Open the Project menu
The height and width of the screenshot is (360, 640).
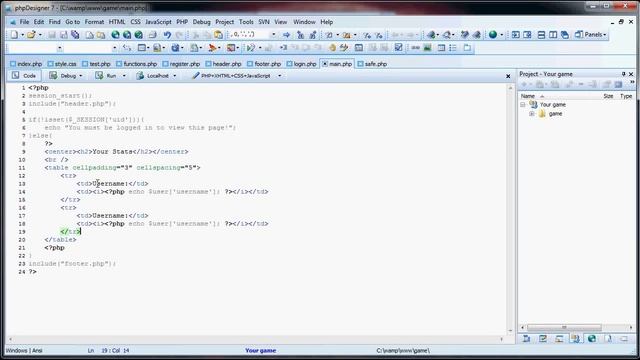pyautogui.click(x=224, y=22)
